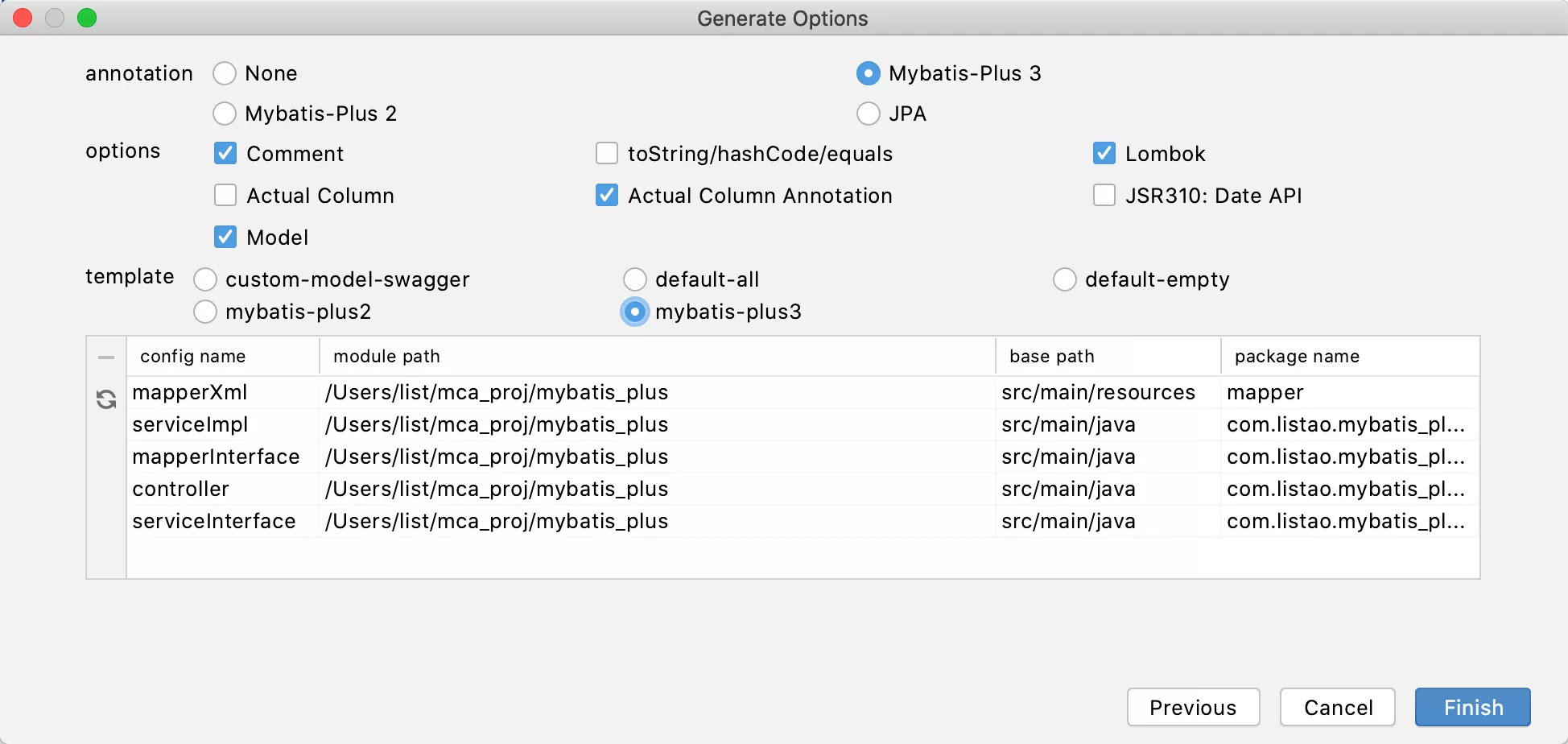The image size is (1568, 744).
Task: Click the package name column header
Action: (x=1350, y=356)
